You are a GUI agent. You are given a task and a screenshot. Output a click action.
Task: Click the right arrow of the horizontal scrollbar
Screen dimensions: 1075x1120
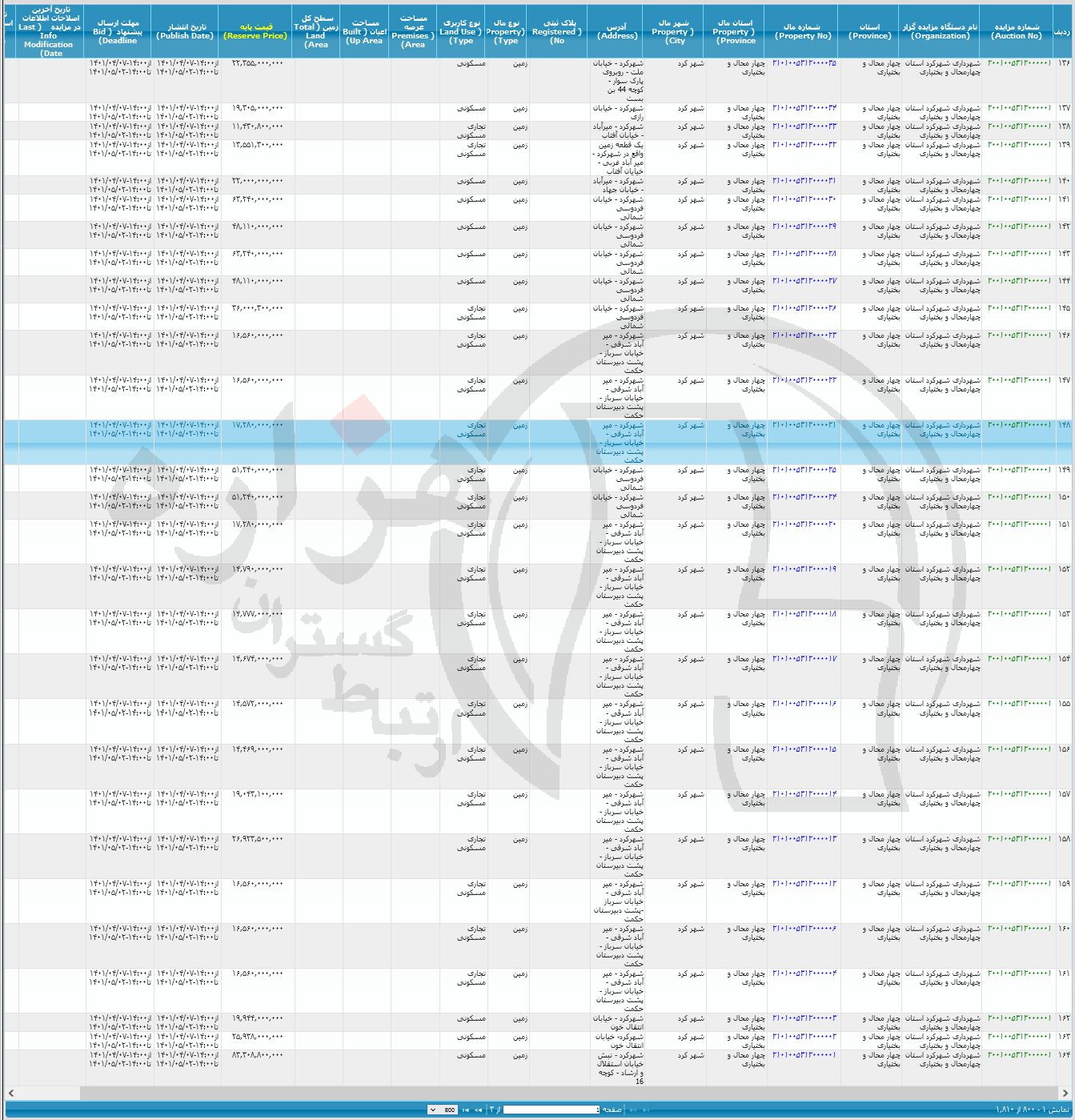(1066, 1093)
